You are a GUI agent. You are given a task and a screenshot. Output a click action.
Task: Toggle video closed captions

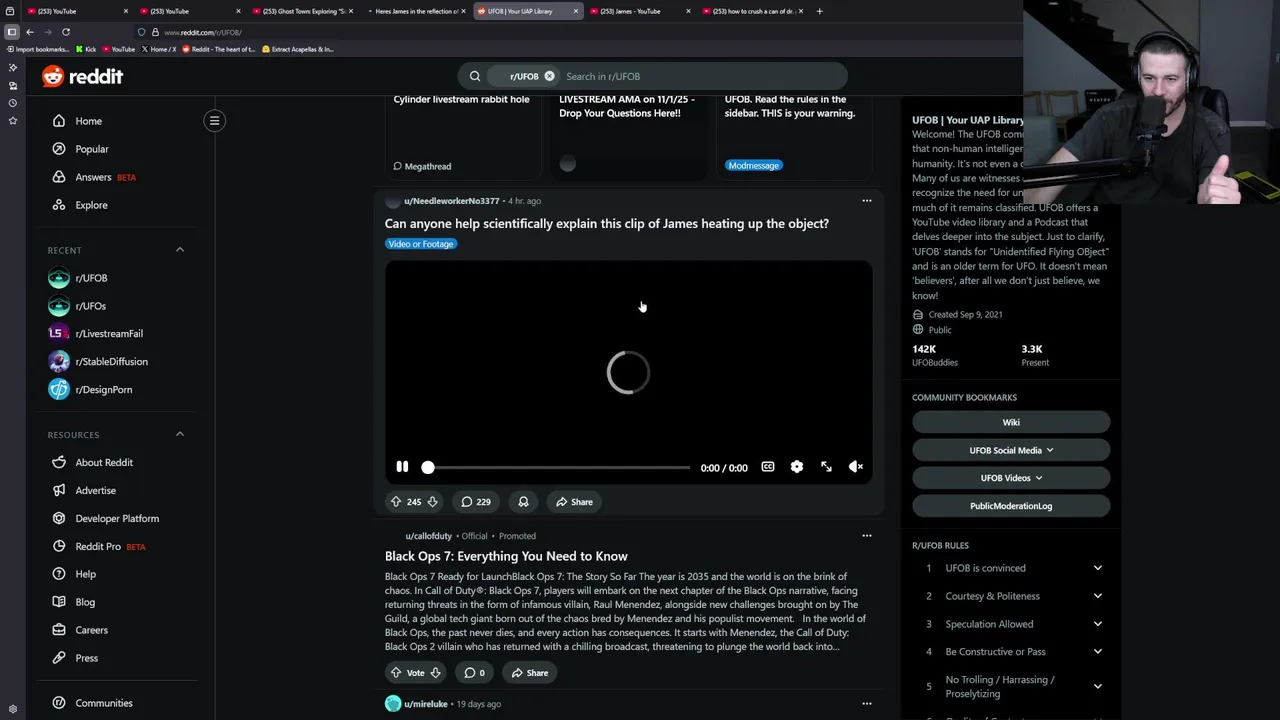(x=767, y=467)
